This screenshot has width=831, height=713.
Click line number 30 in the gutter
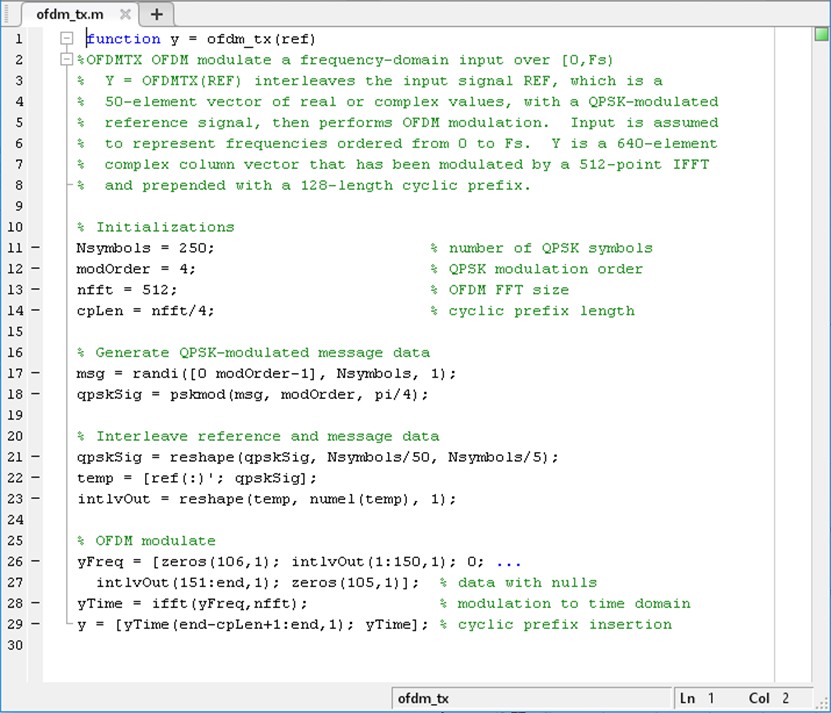tap(15, 645)
